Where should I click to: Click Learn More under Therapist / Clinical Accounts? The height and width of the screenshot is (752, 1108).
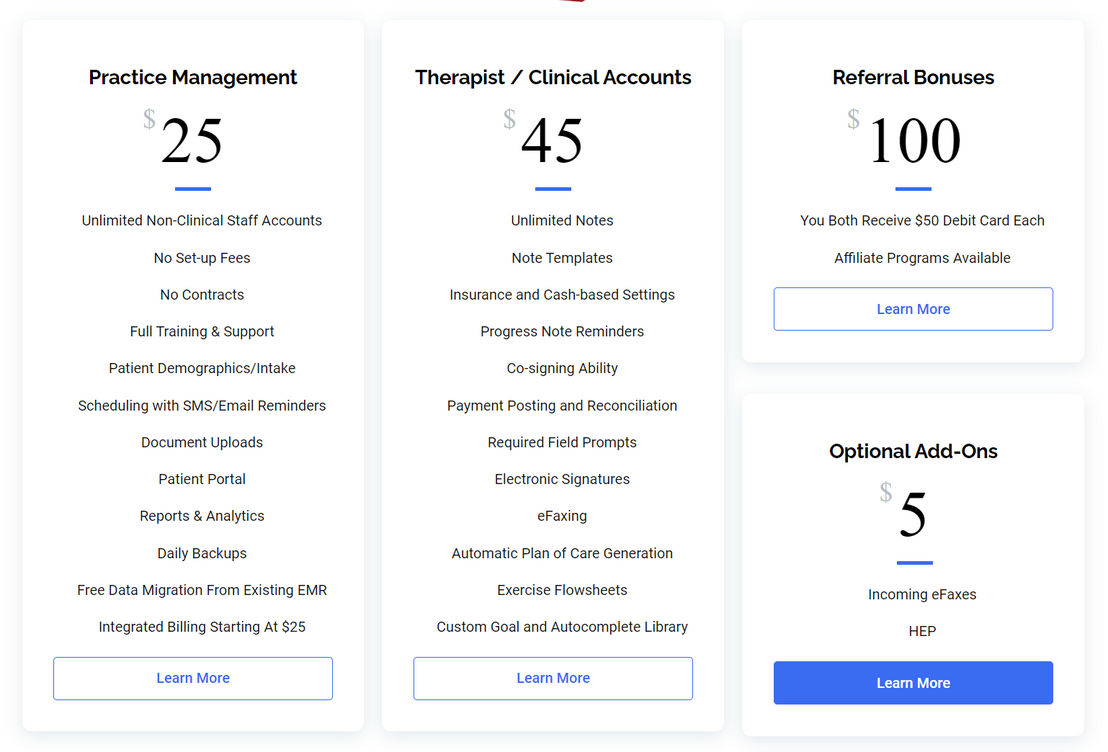pos(553,678)
